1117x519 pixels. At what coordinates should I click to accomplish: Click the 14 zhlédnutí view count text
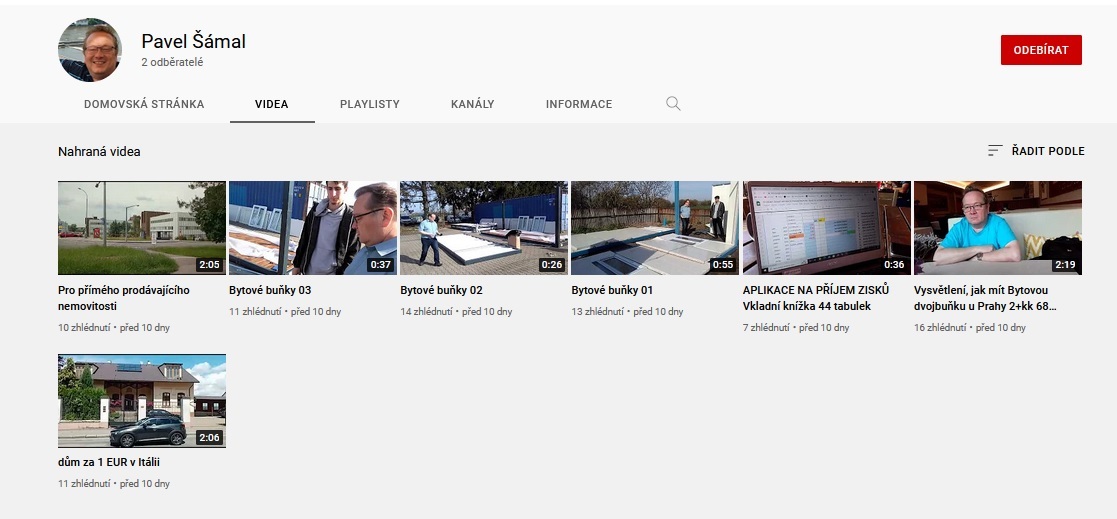click(426, 312)
